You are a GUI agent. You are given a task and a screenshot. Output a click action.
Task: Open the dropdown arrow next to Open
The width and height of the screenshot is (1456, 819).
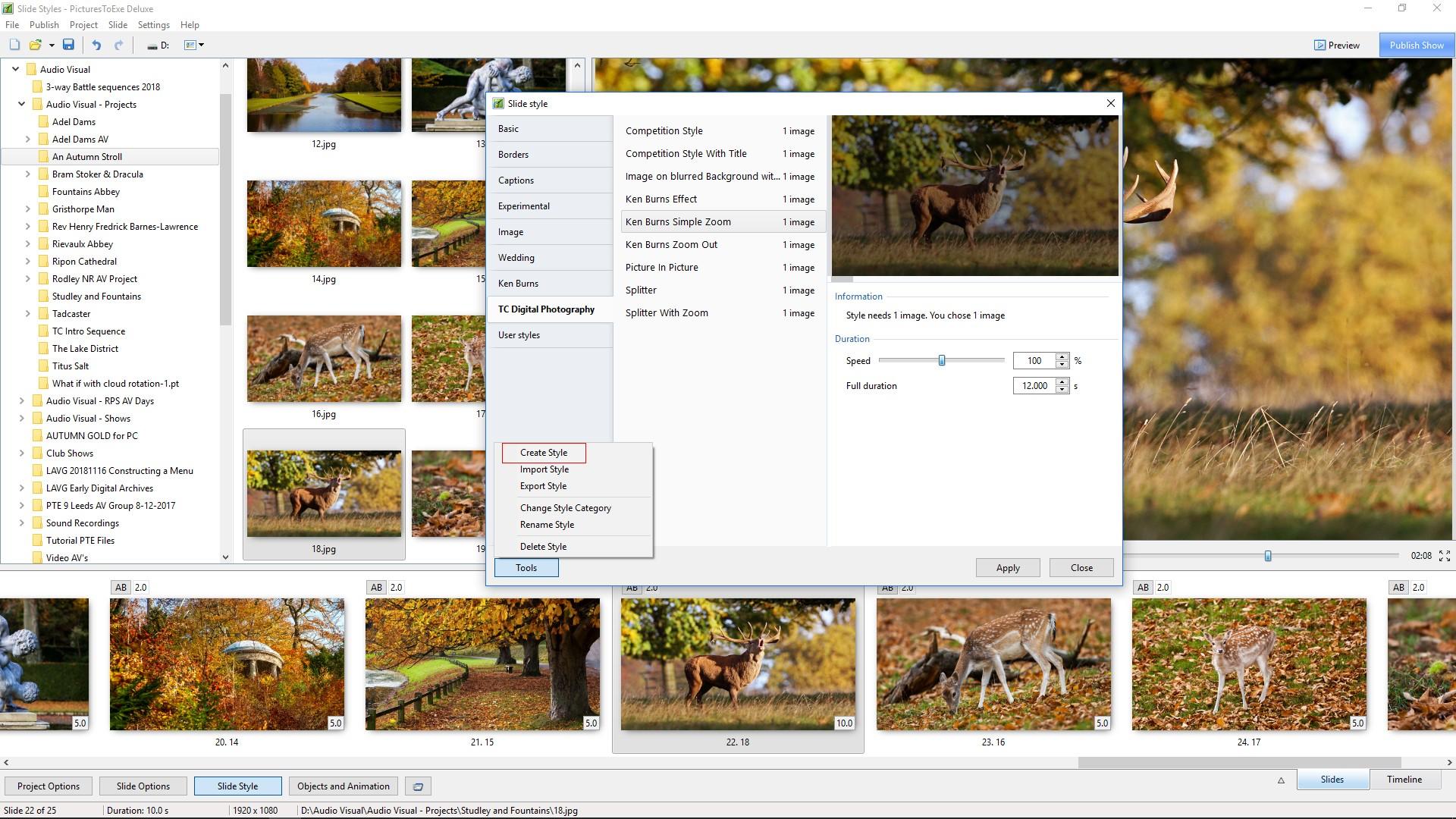coord(52,45)
